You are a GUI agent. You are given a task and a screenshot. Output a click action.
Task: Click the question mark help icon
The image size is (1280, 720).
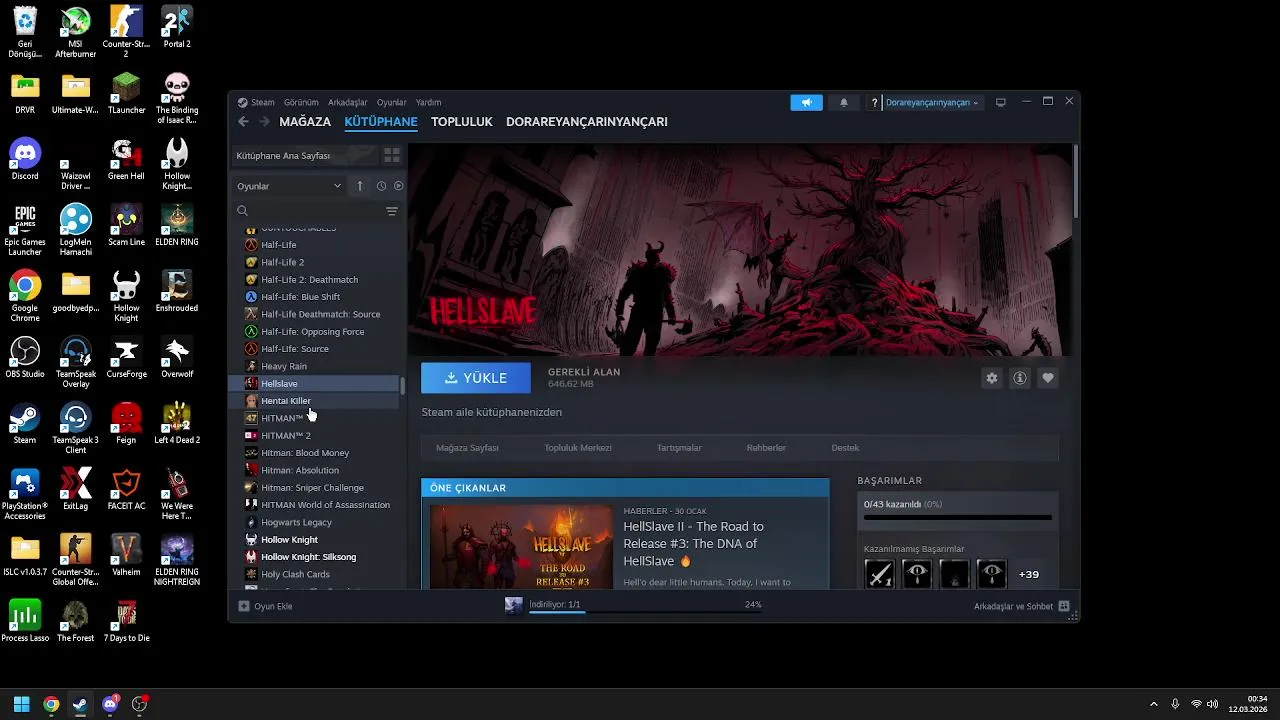click(875, 102)
